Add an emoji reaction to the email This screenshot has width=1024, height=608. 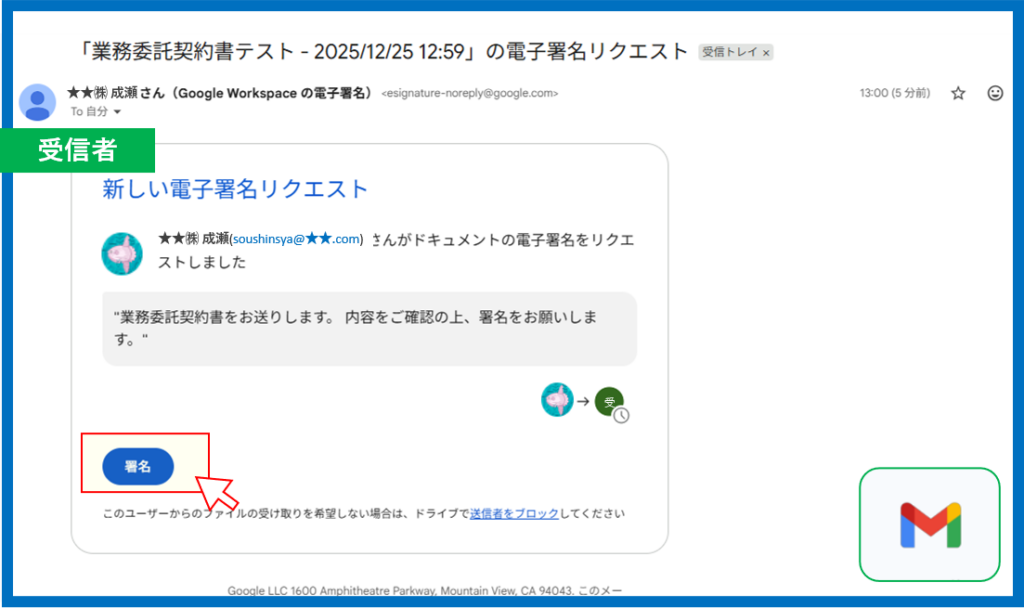click(995, 93)
